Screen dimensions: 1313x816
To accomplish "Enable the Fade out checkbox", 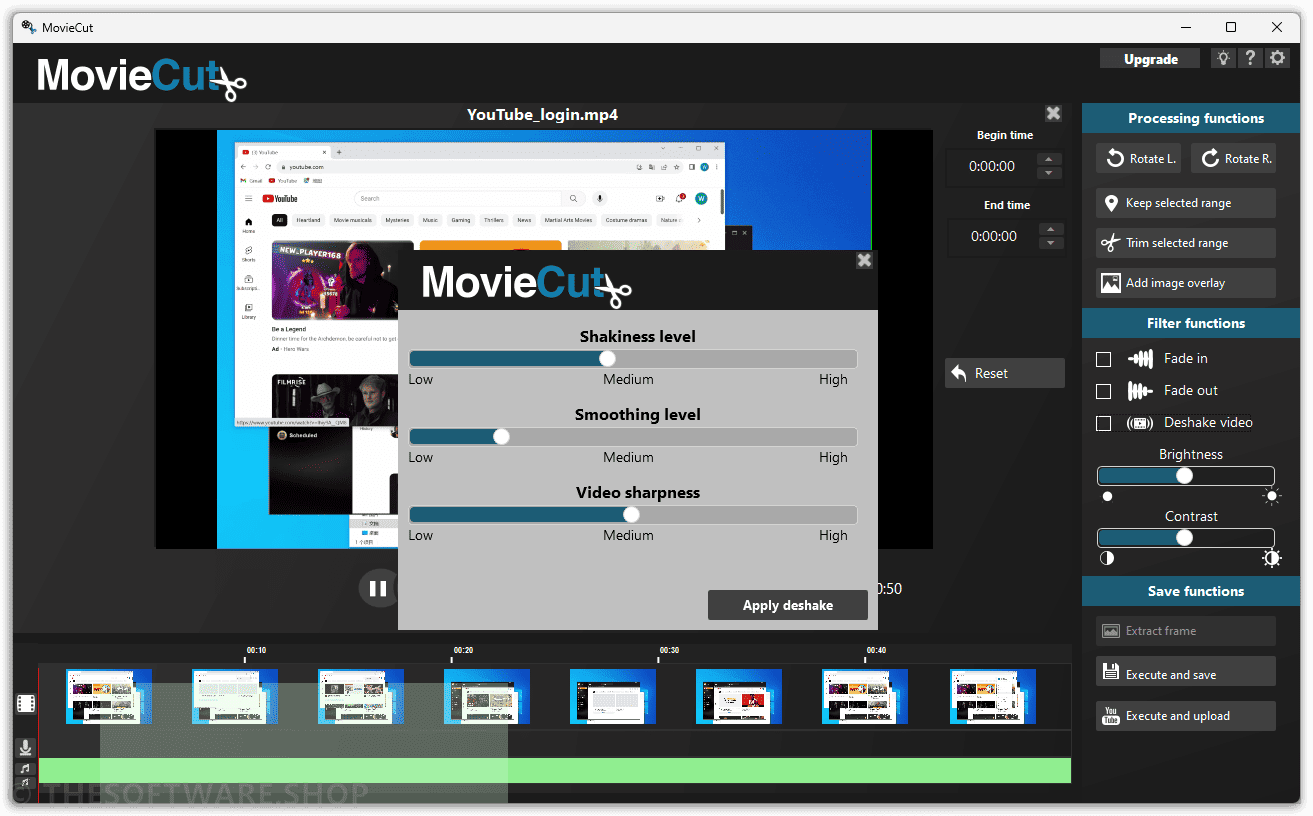I will pyautogui.click(x=1104, y=391).
